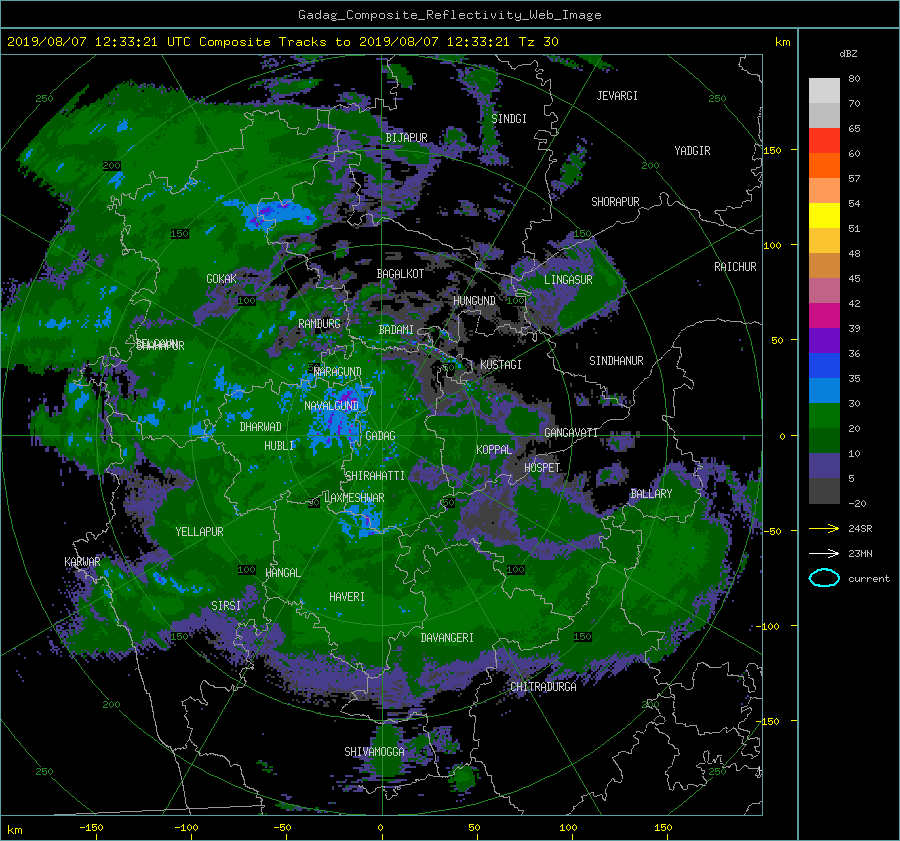This screenshot has width=900, height=841.
Task: Click the NARAGUND city label
Action: pos(338,372)
